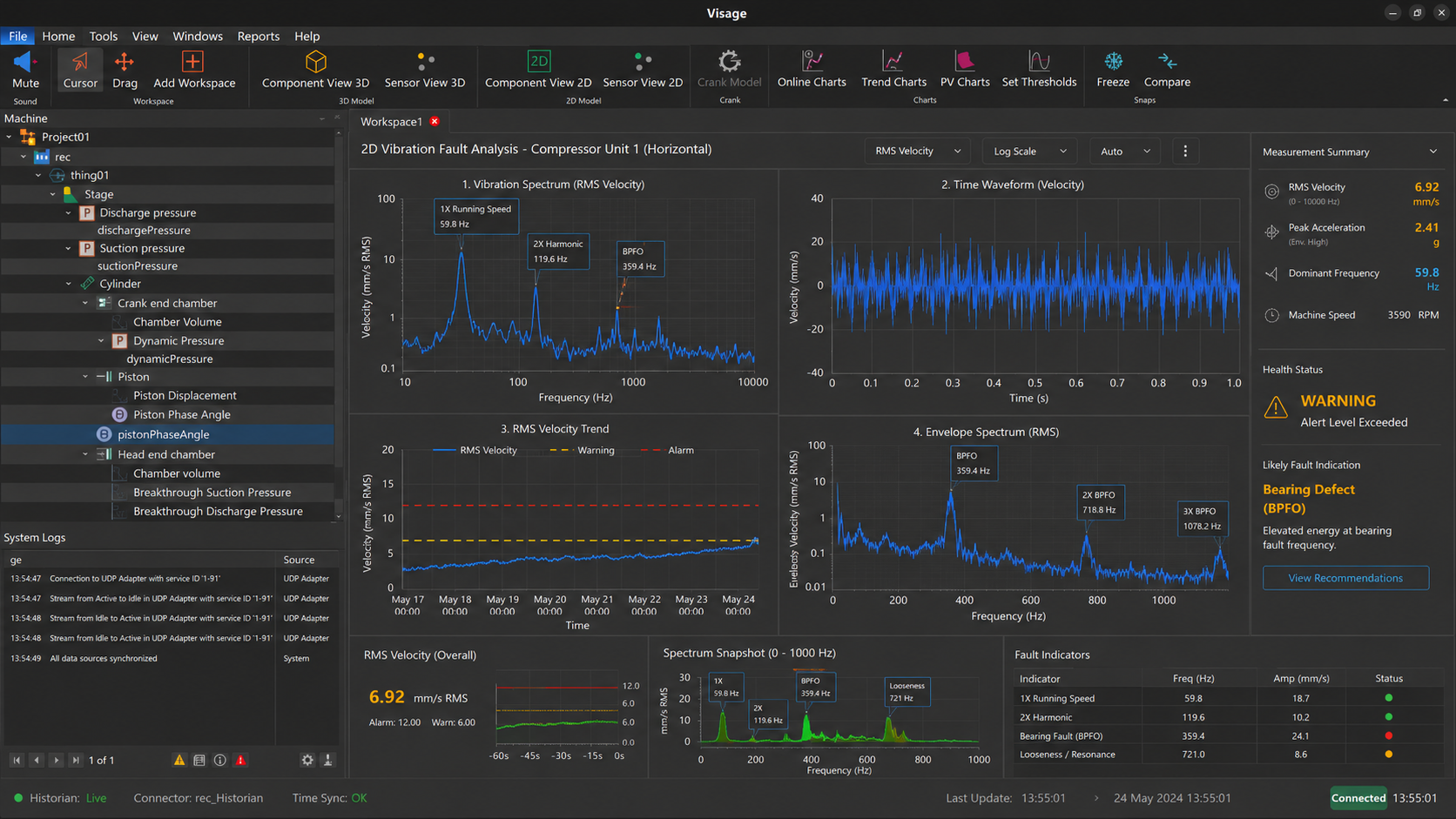This screenshot has height=819, width=1456.
Task: Collapse the Head end chamber node
Action: click(85, 454)
